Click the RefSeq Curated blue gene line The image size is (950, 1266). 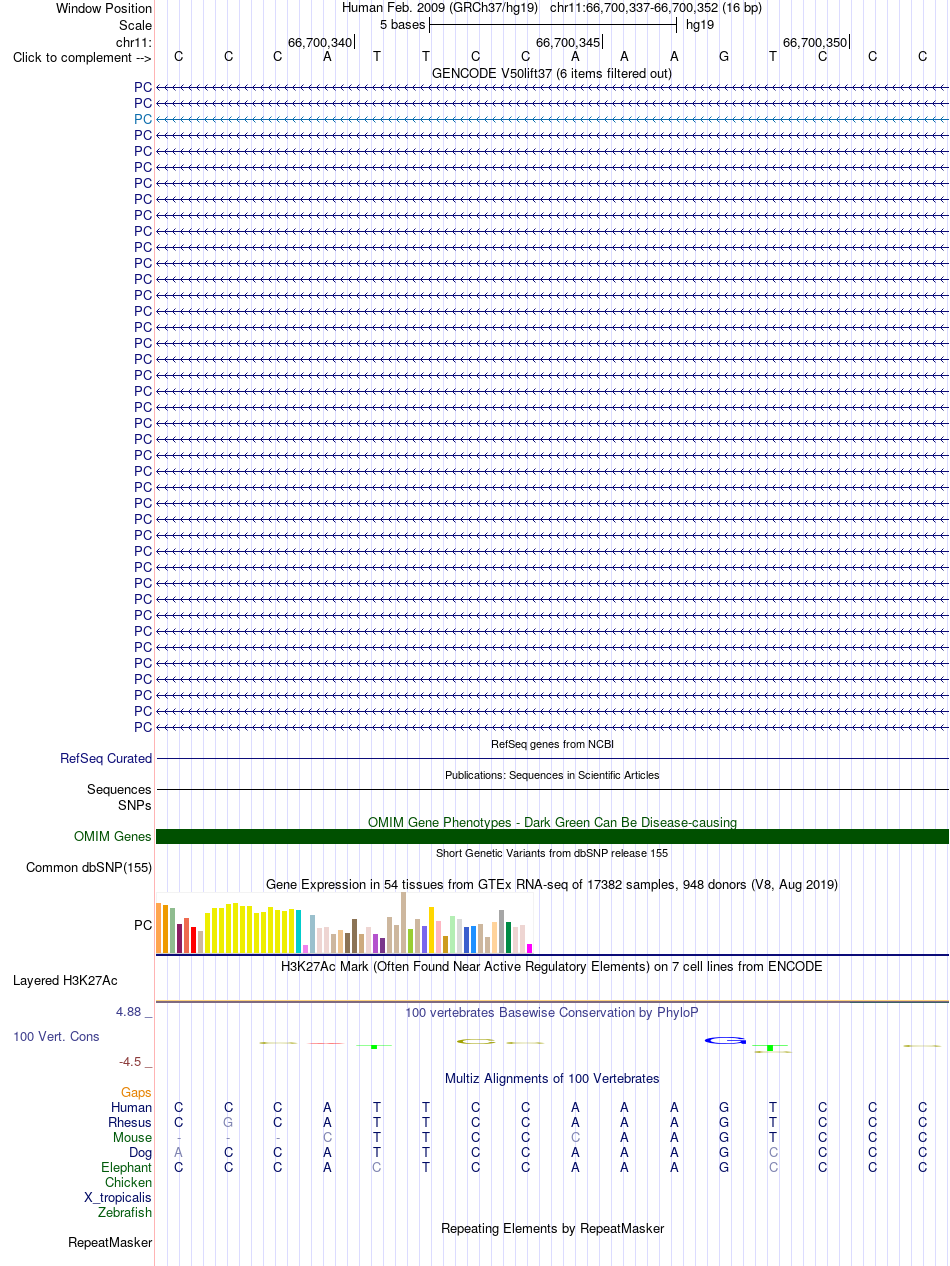click(552, 759)
